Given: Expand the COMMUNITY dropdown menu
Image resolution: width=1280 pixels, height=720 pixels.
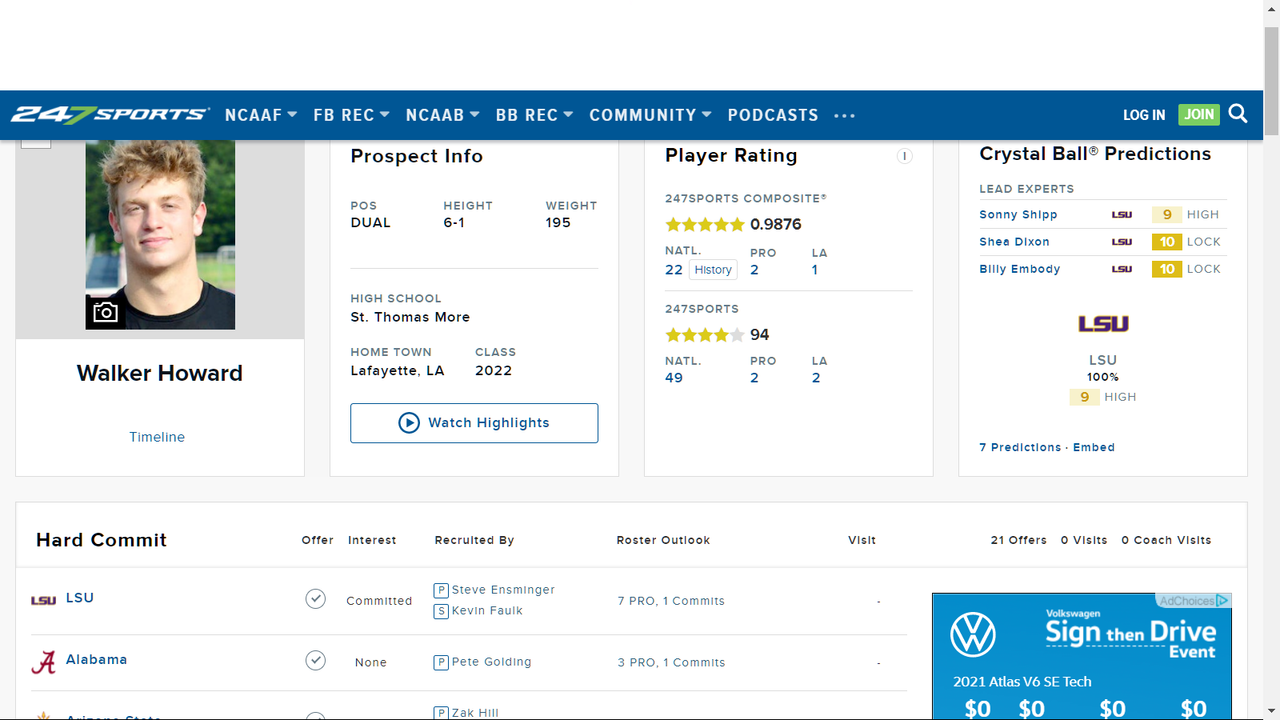Looking at the screenshot, I should coord(651,115).
